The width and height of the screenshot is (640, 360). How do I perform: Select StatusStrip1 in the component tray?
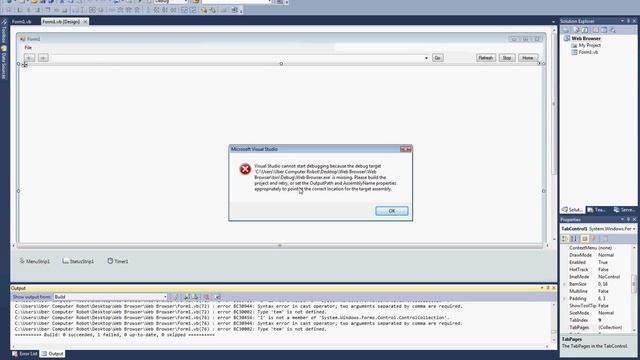click(x=78, y=261)
